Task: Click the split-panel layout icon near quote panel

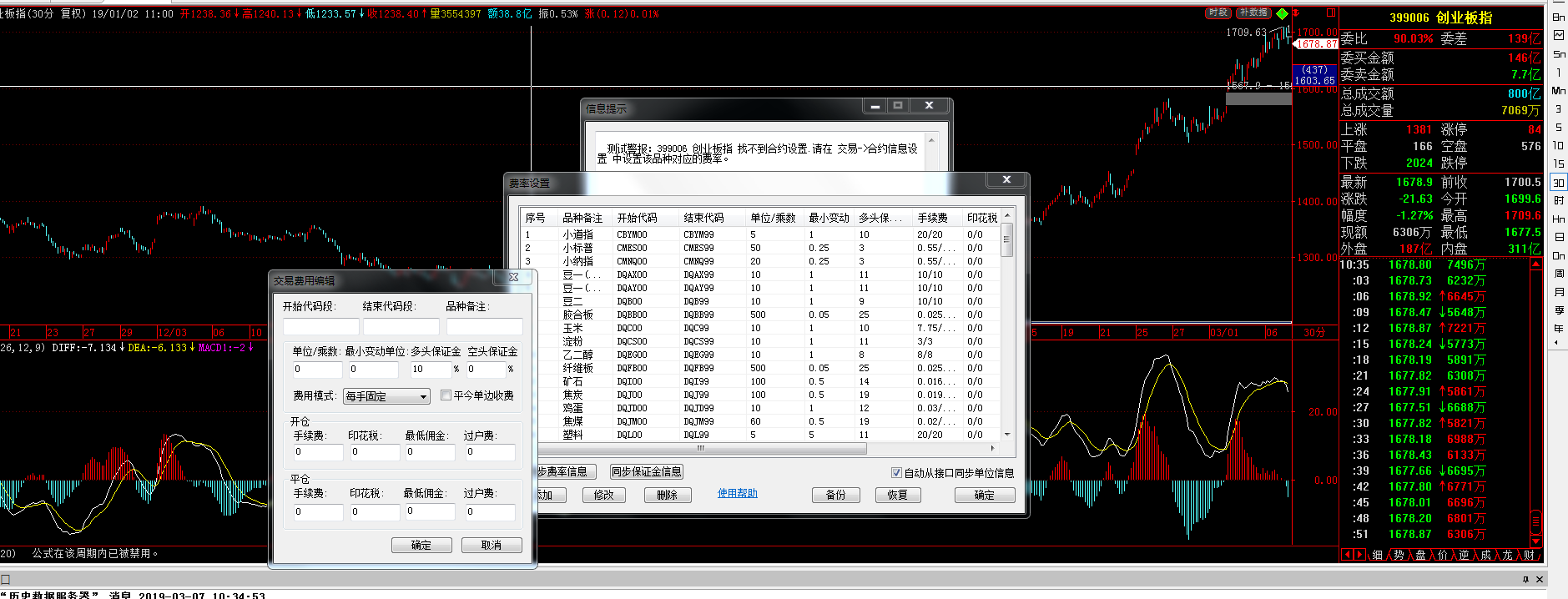Action: pyautogui.click(x=1331, y=13)
